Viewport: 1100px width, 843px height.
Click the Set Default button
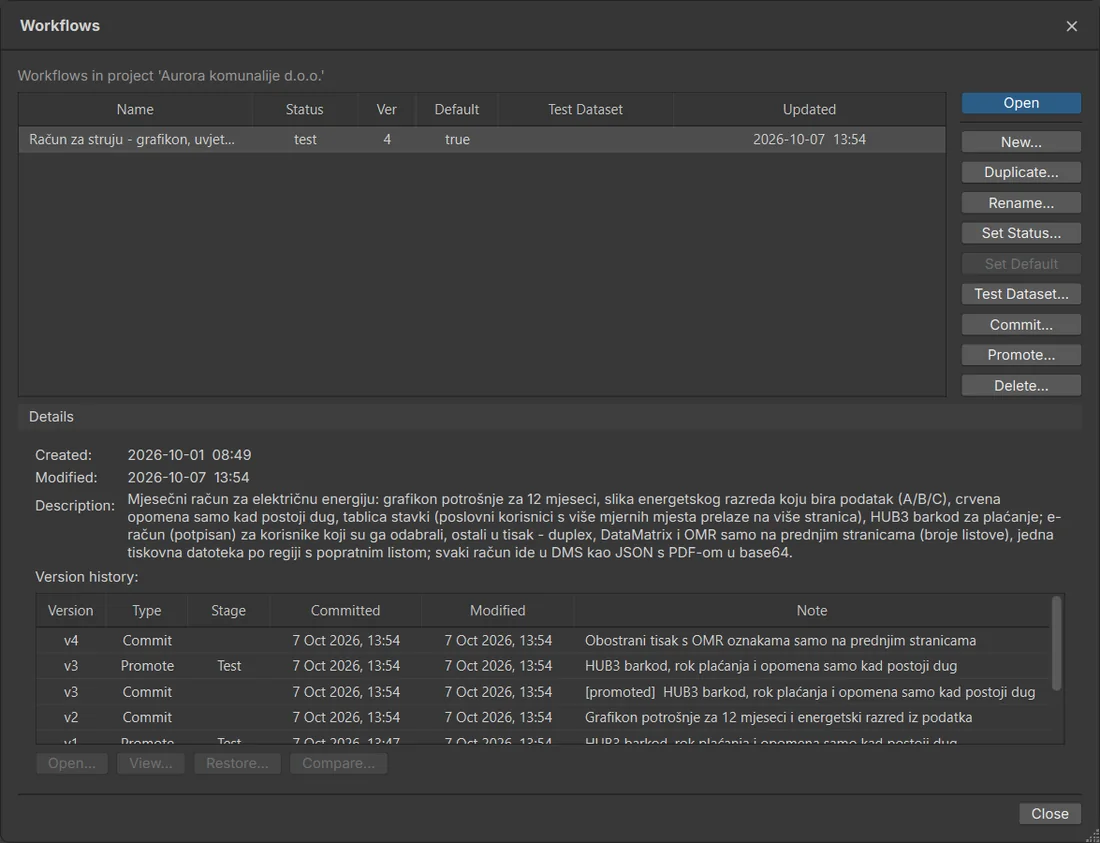click(x=1021, y=264)
